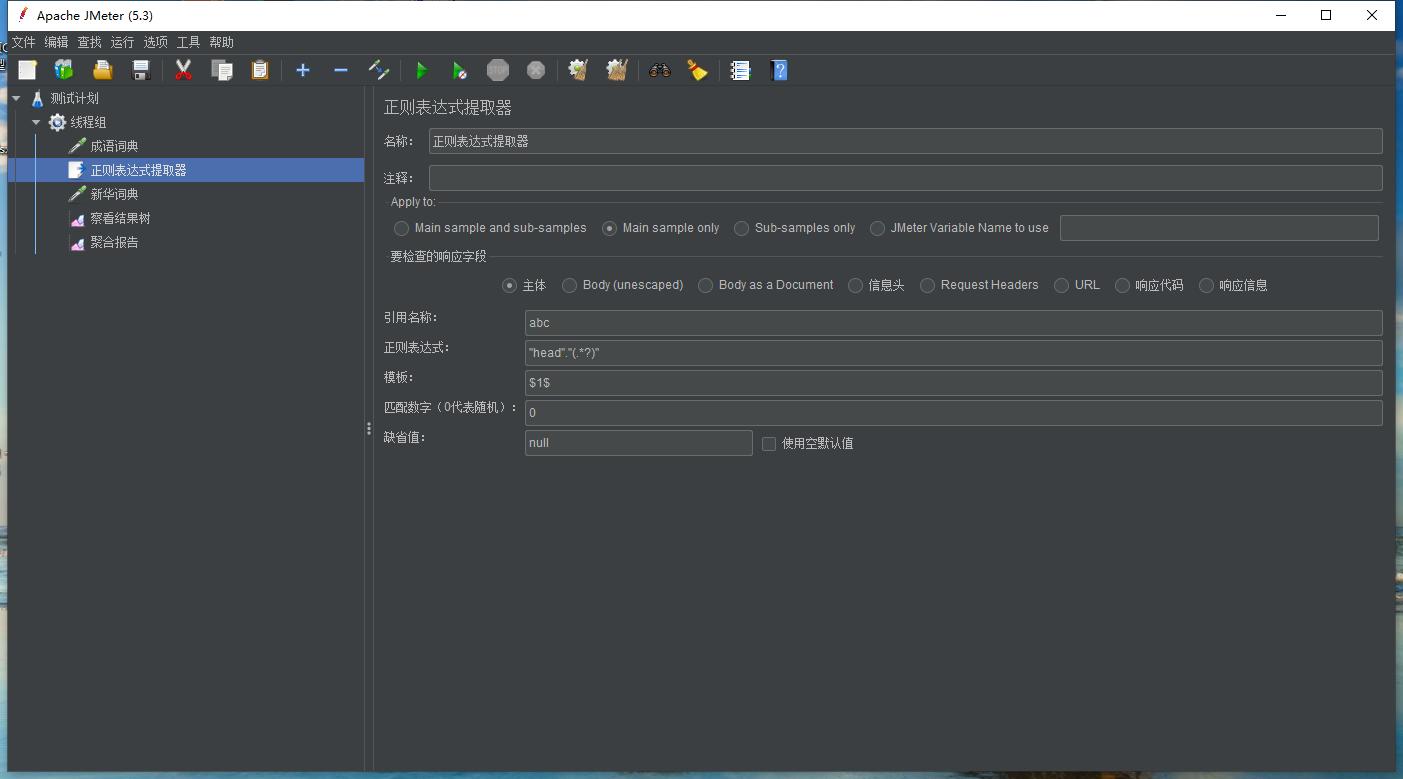Stop the running test icon

(x=498, y=70)
